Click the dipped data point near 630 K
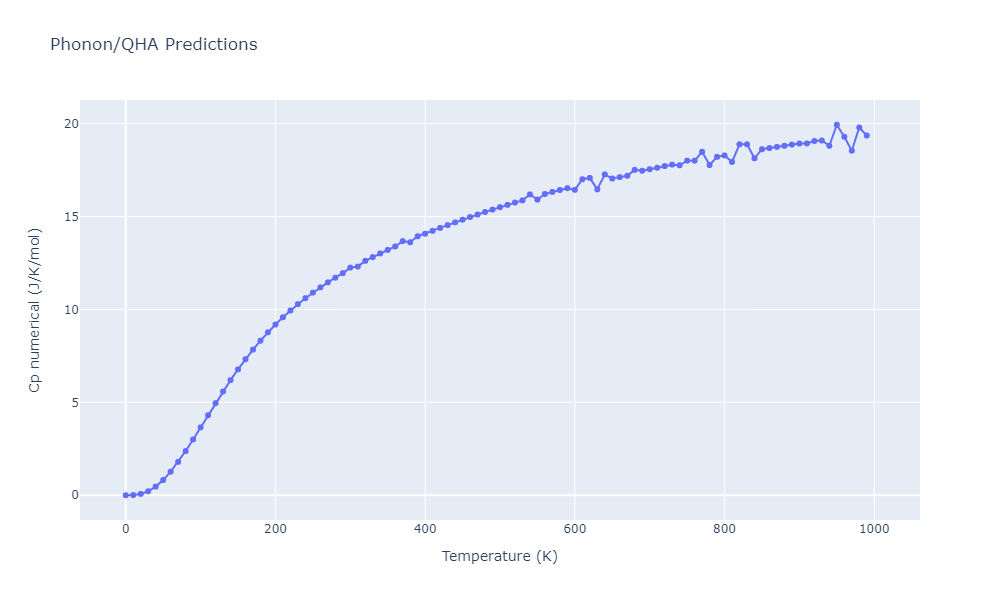The image size is (1000, 600). (x=597, y=189)
